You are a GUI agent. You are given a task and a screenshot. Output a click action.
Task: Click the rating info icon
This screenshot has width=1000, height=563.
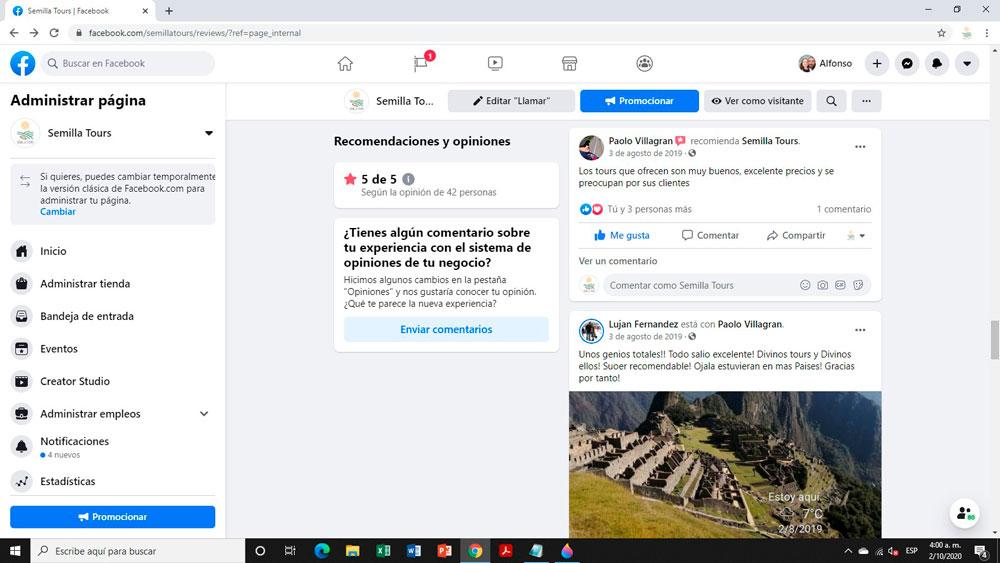tap(409, 179)
